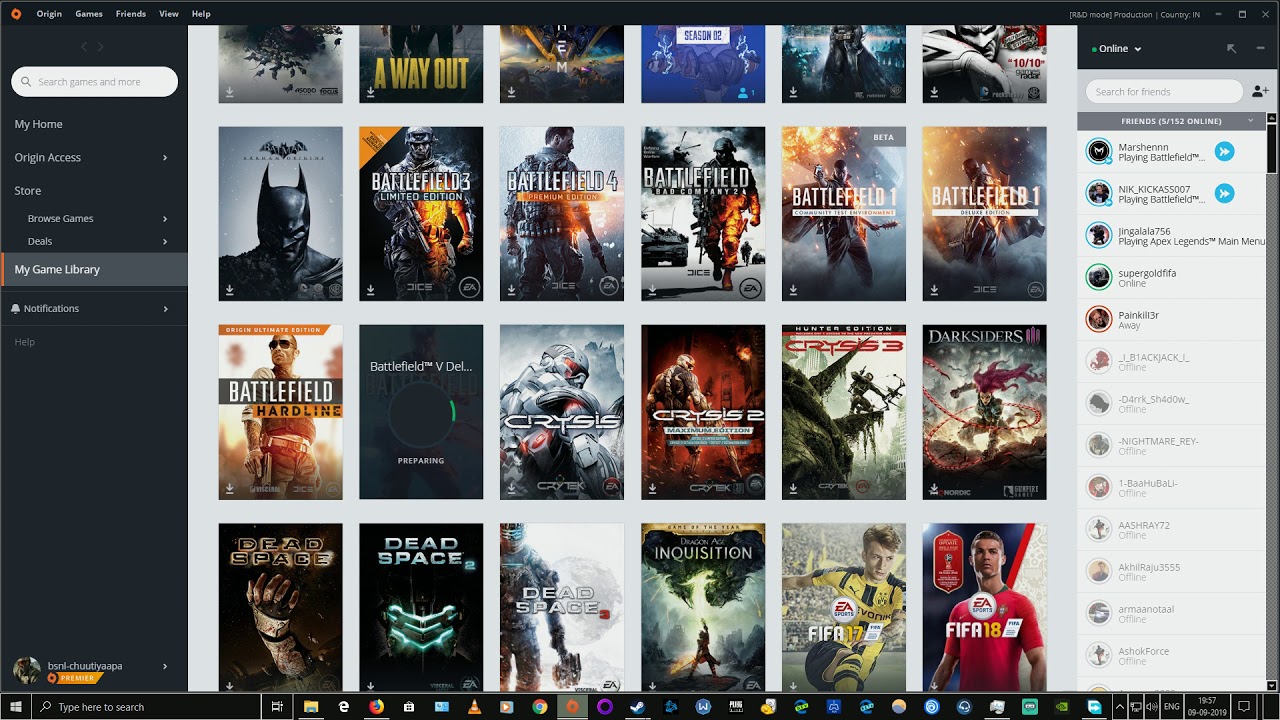Join Marshennn's game via arrow button
The image size is (1280, 720).
[1224, 151]
